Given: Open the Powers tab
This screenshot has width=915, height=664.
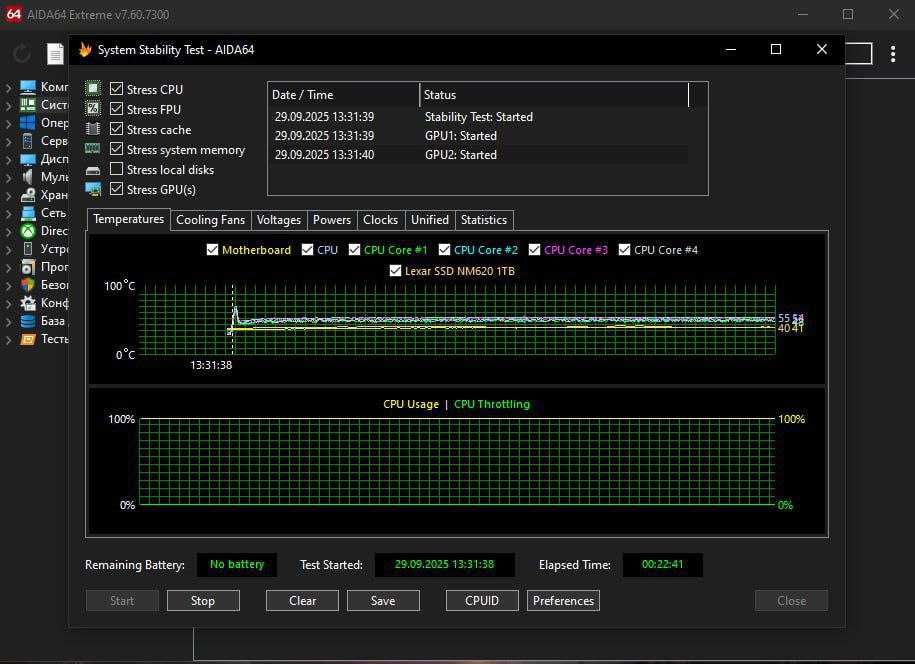Looking at the screenshot, I should coord(332,220).
